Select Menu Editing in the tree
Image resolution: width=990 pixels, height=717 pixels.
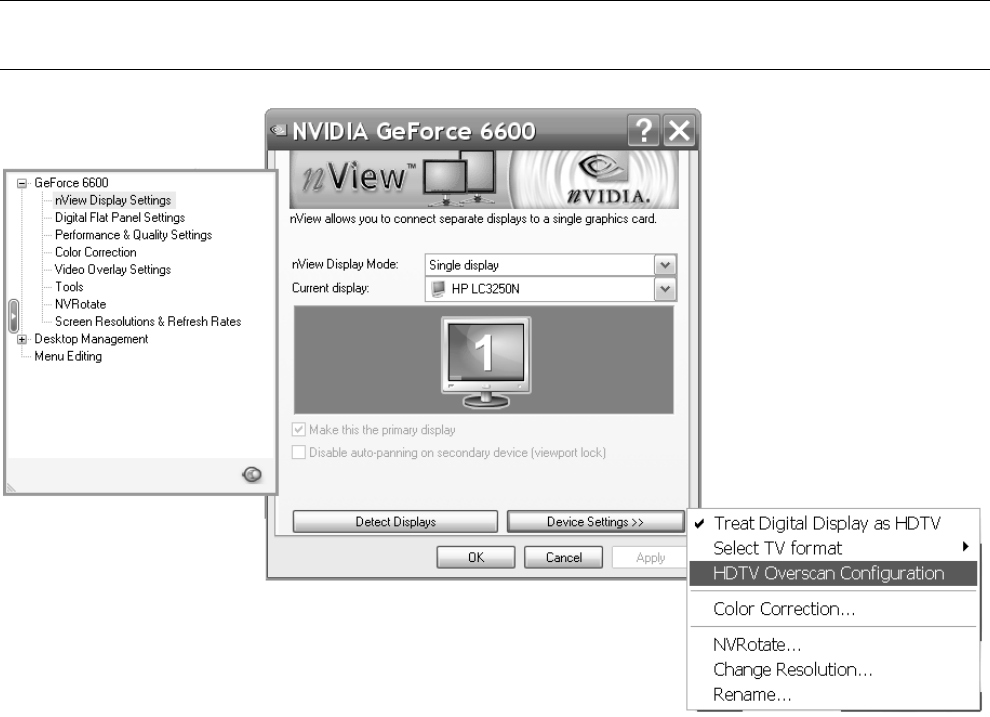[68, 356]
